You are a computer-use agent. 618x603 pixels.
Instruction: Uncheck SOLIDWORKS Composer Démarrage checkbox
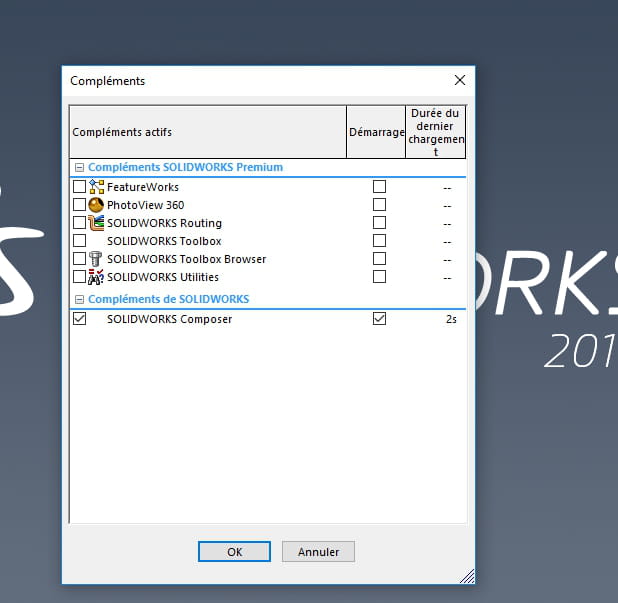380,318
